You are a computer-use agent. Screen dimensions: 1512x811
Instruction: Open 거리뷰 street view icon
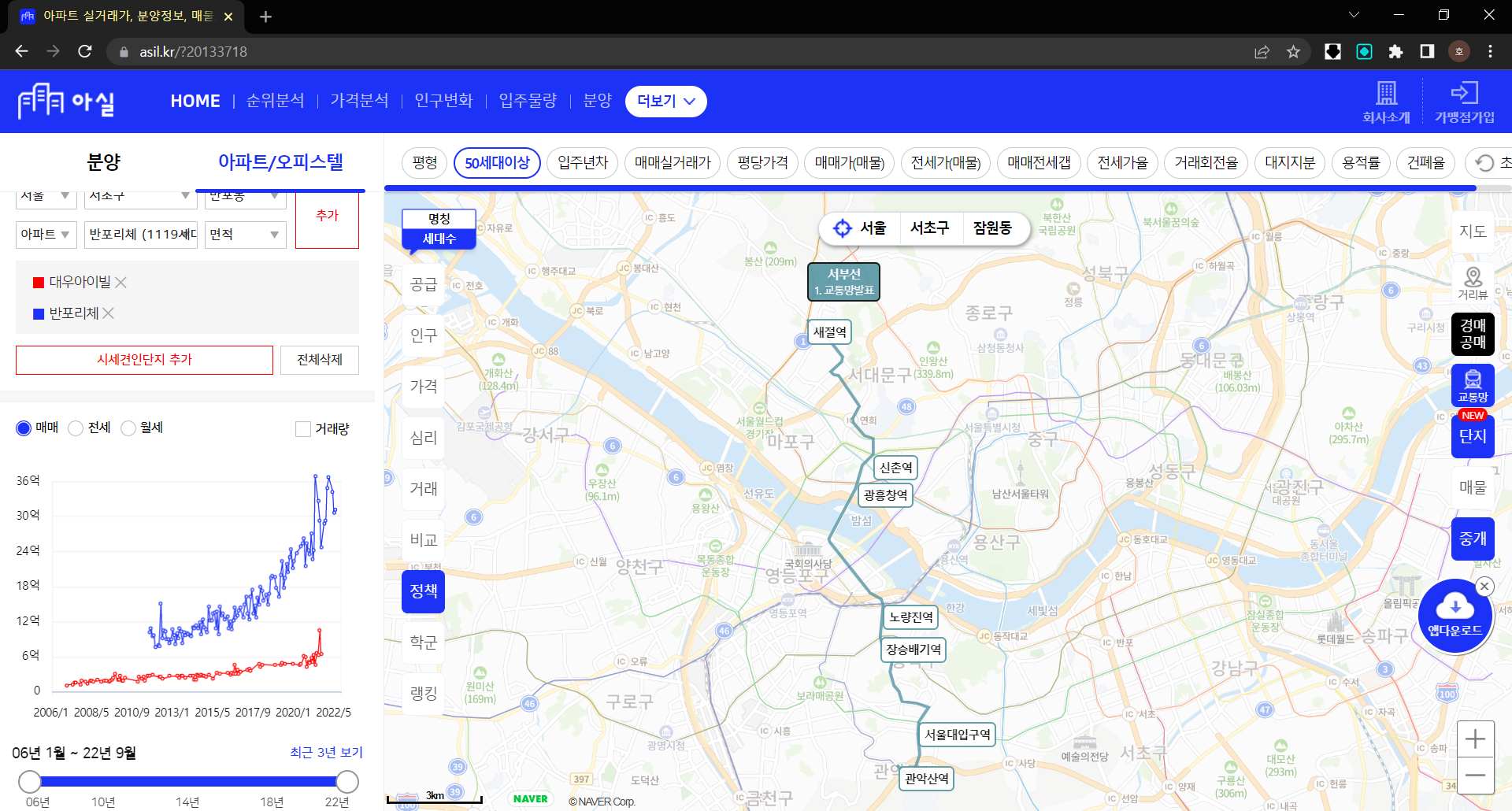pos(1473,282)
